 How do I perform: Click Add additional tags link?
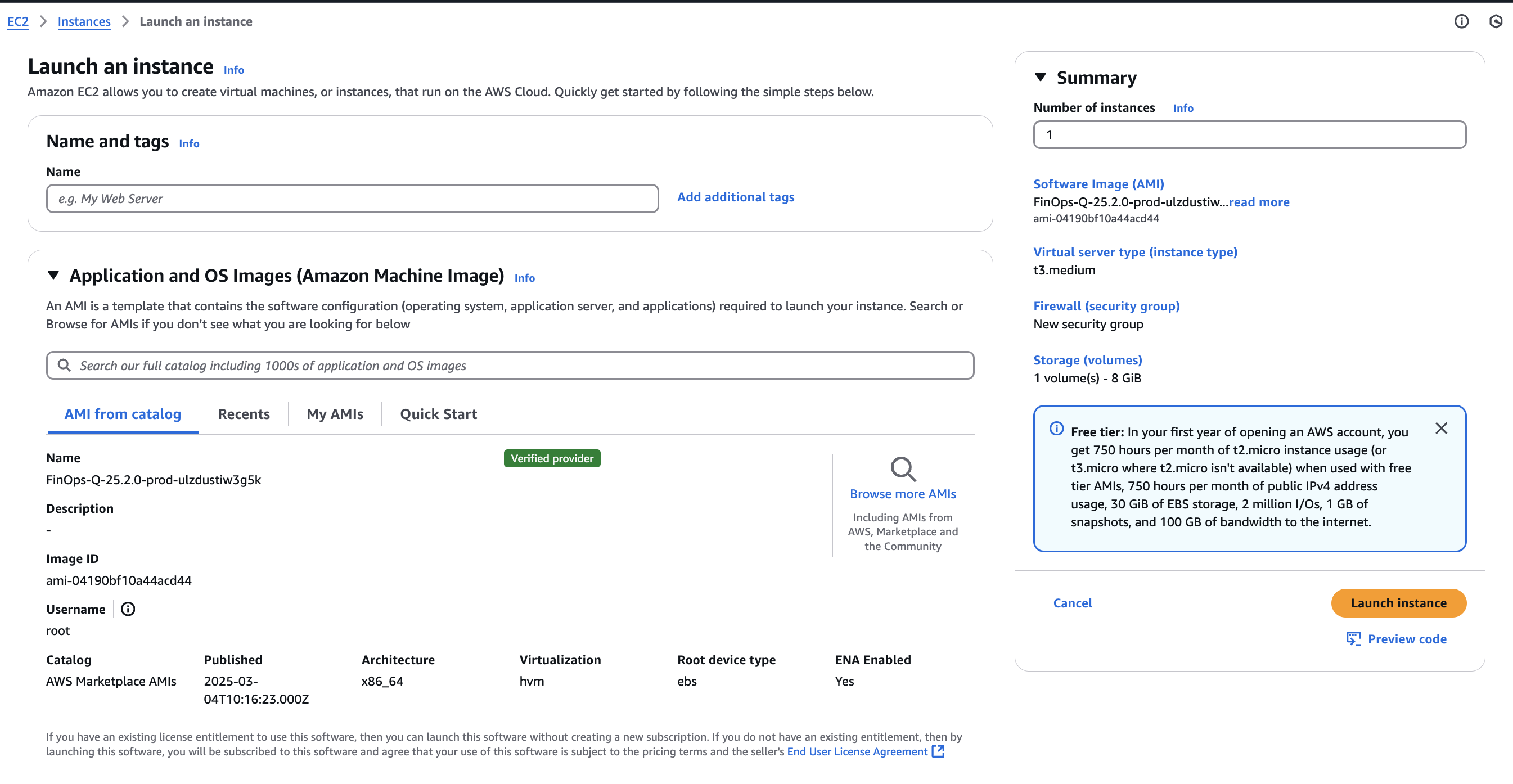click(x=735, y=197)
